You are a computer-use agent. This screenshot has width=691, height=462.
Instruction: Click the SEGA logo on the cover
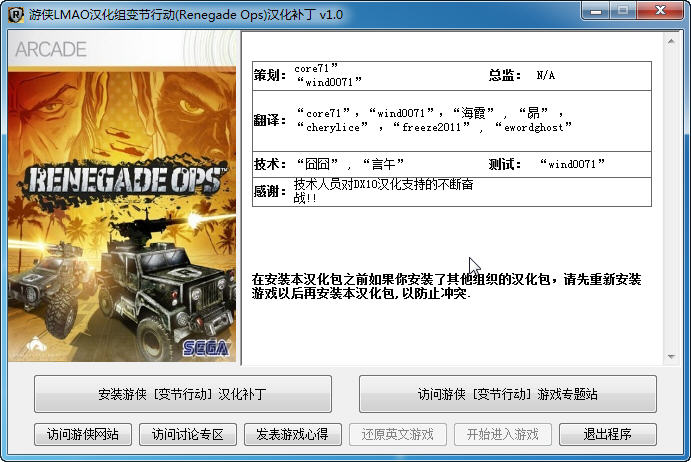click(206, 348)
